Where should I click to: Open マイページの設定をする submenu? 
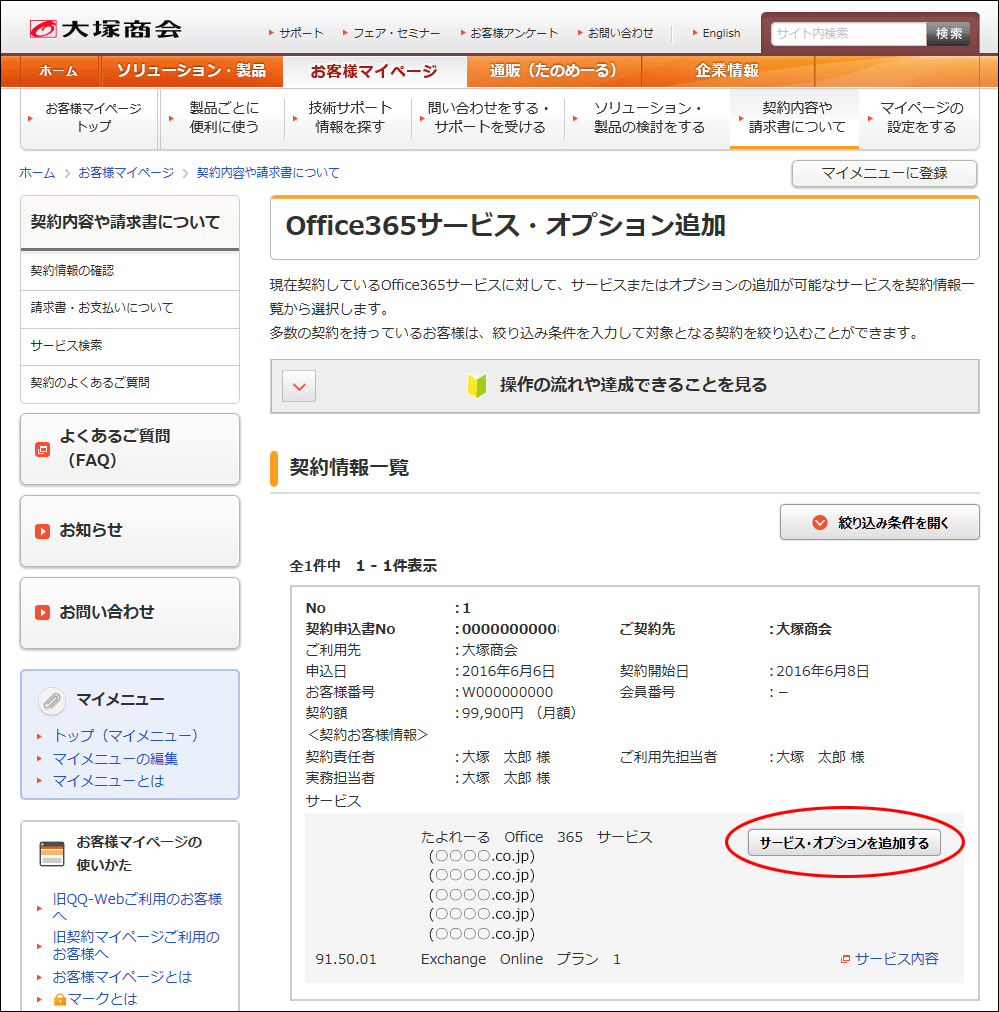920,118
